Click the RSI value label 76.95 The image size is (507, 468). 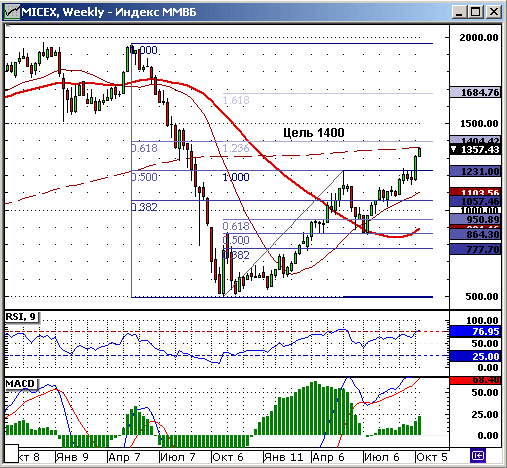coord(475,332)
